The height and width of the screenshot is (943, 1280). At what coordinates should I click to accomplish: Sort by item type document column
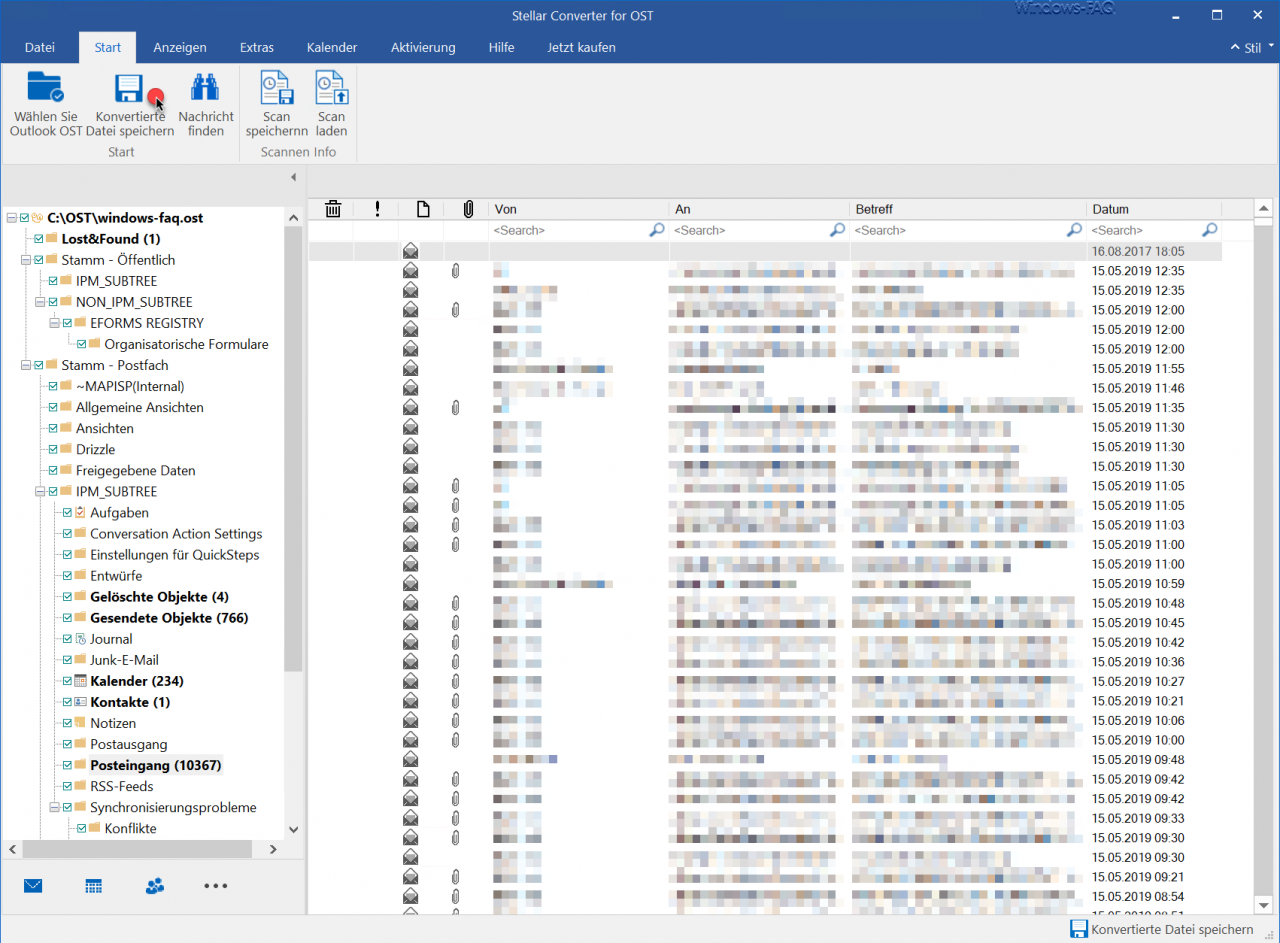pyautogui.click(x=423, y=209)
